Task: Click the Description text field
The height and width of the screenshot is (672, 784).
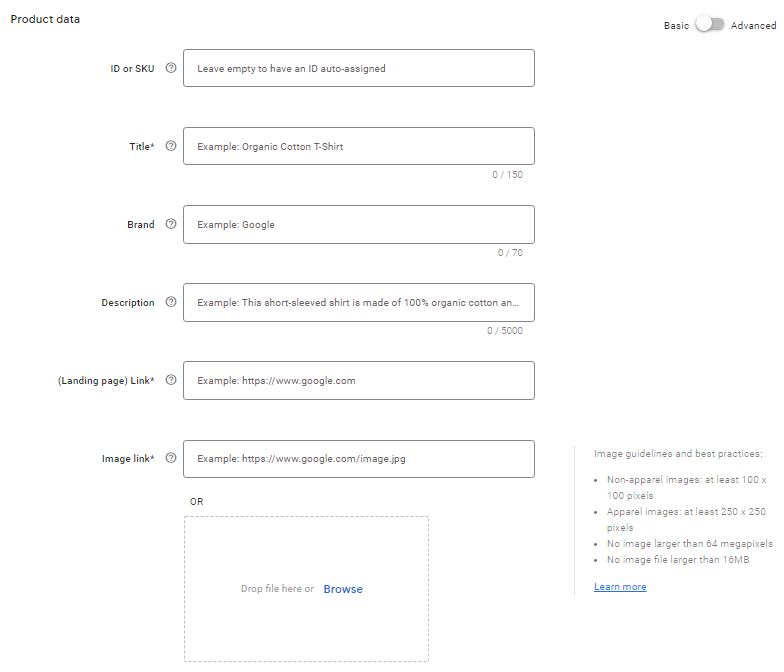Action: pyautogui.click(x=358, y=302)
